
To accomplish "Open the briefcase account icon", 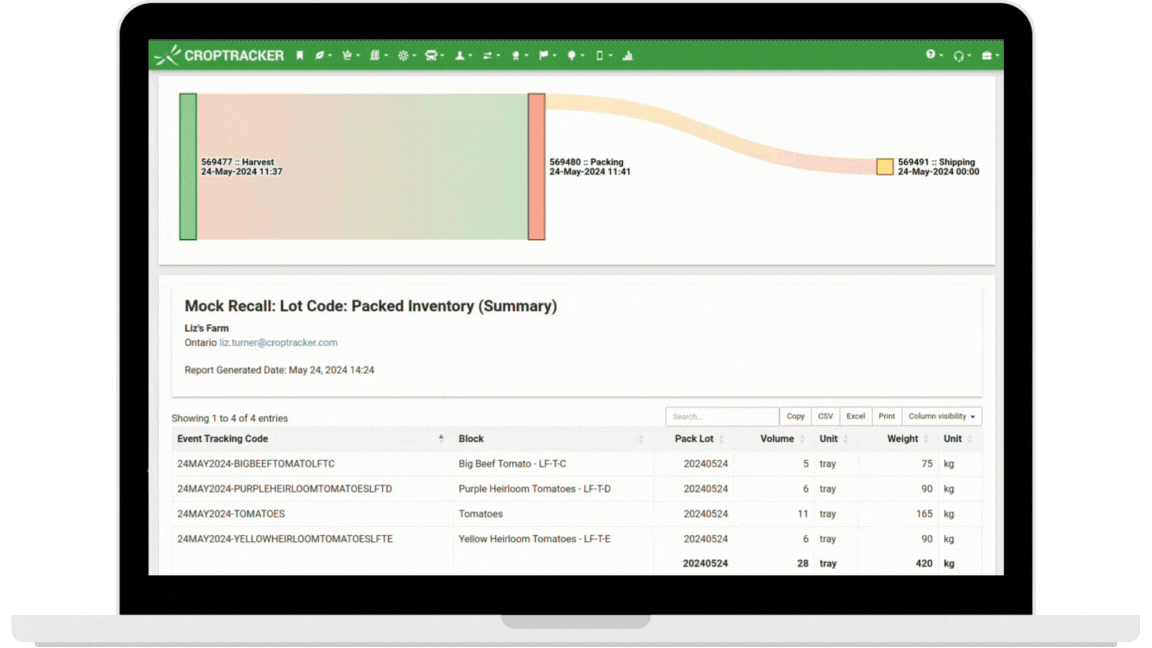I will 989,55.
